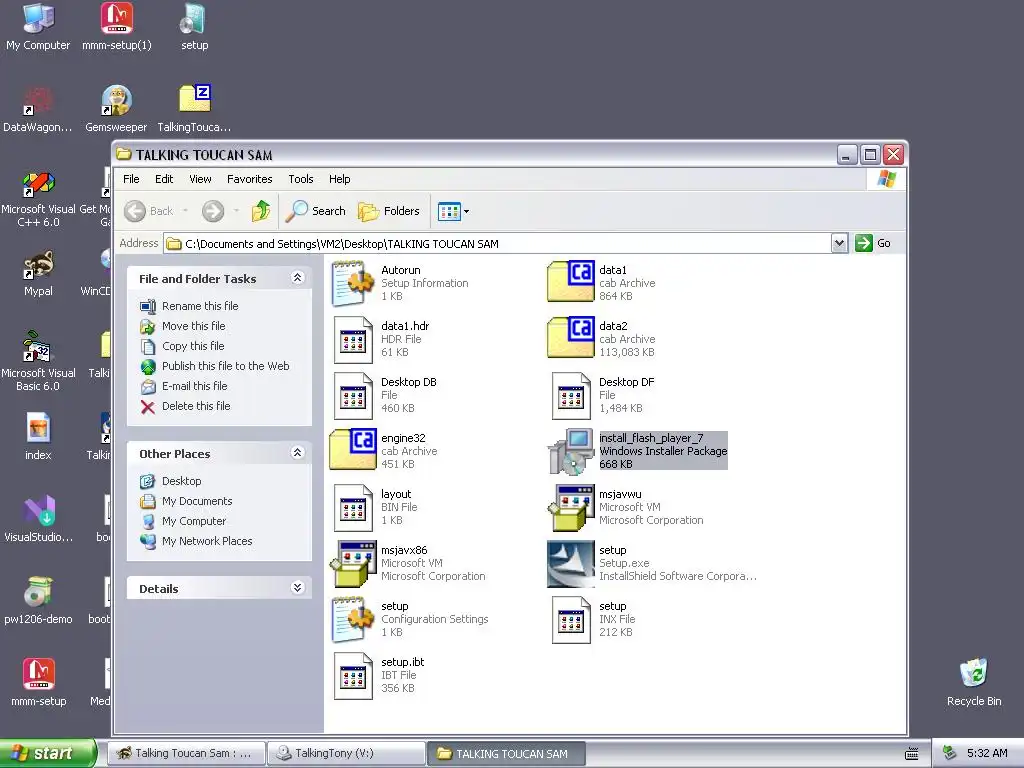Select the data1 cab archive icon
1024x768 pixels.
point(571,281)
